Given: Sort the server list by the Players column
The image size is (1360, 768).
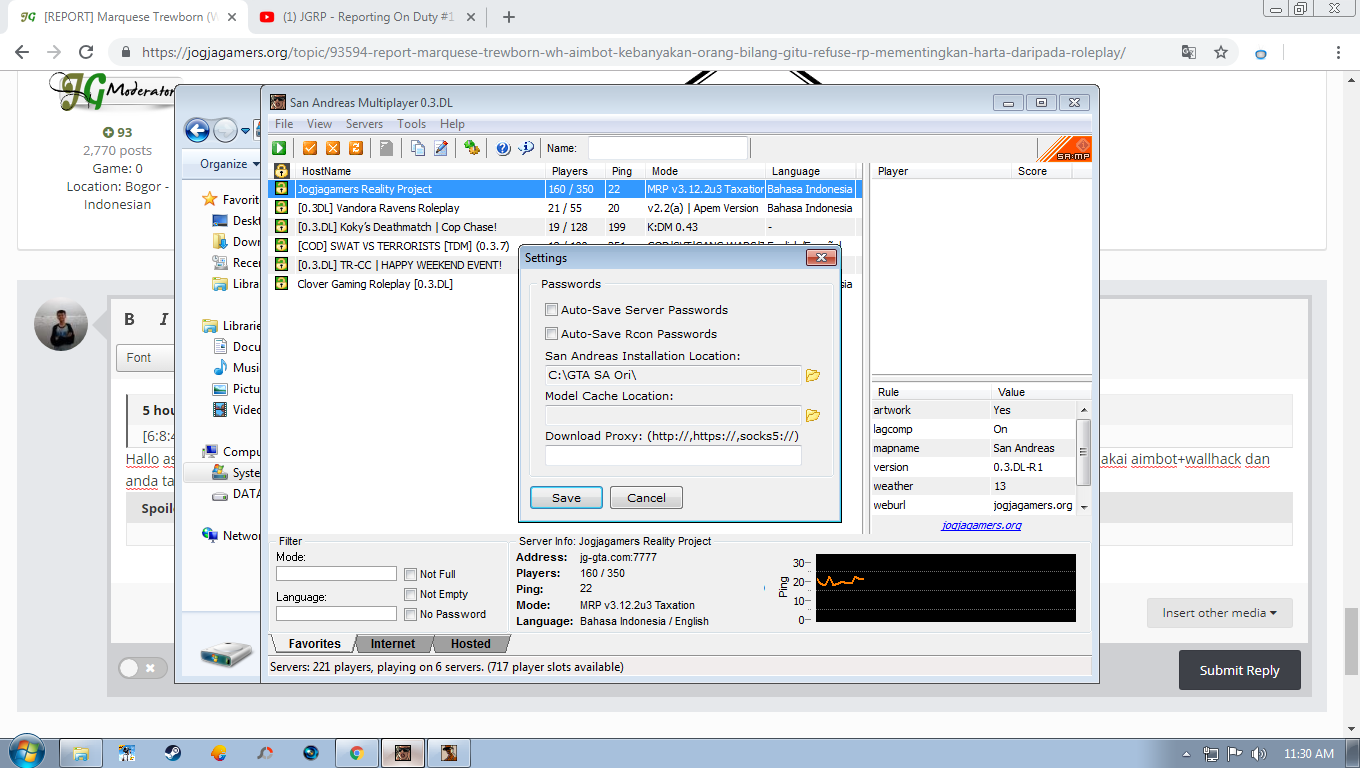Looking at the screenshot, I should [x=576, y=171].
